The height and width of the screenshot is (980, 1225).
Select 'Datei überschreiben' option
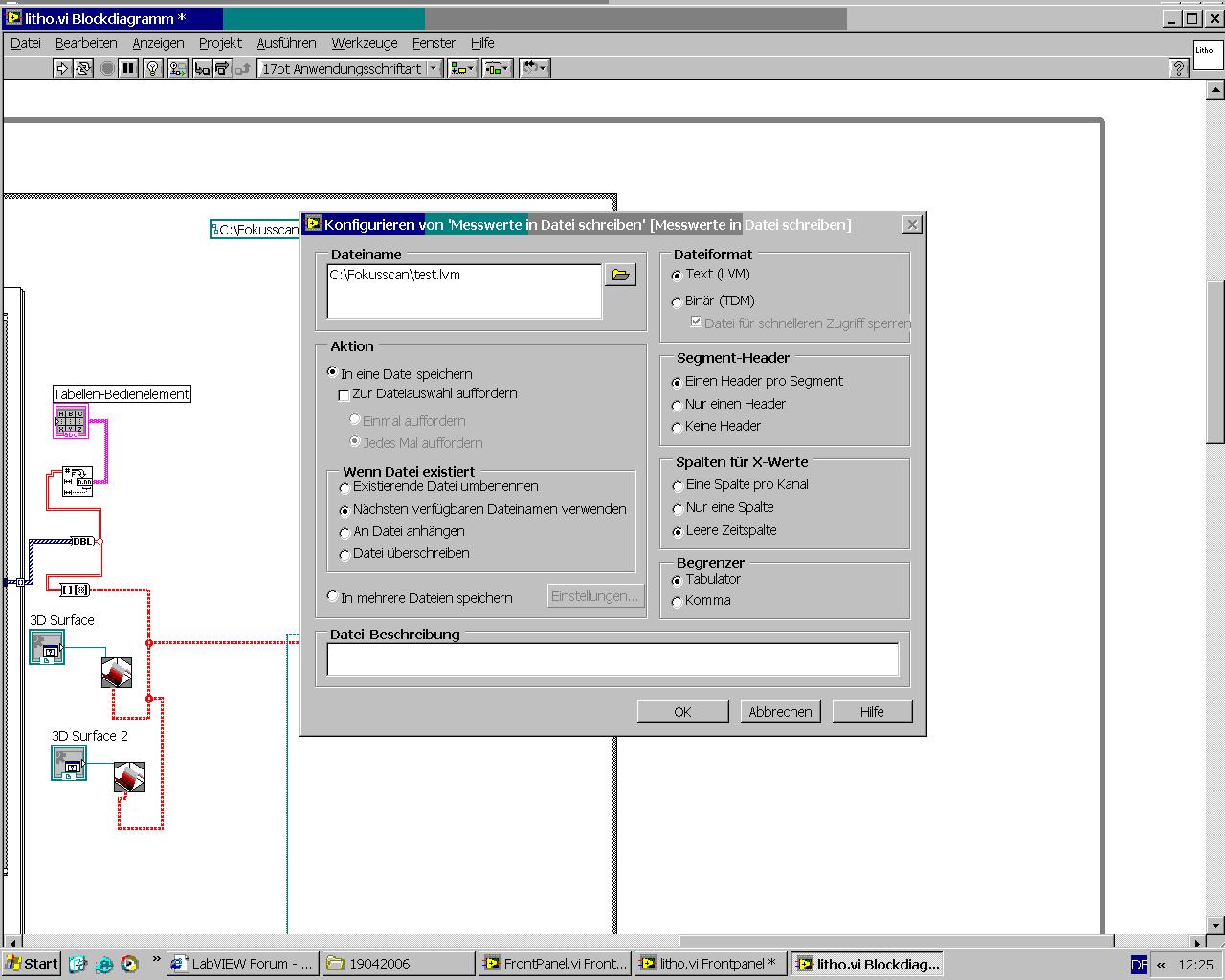405,554
